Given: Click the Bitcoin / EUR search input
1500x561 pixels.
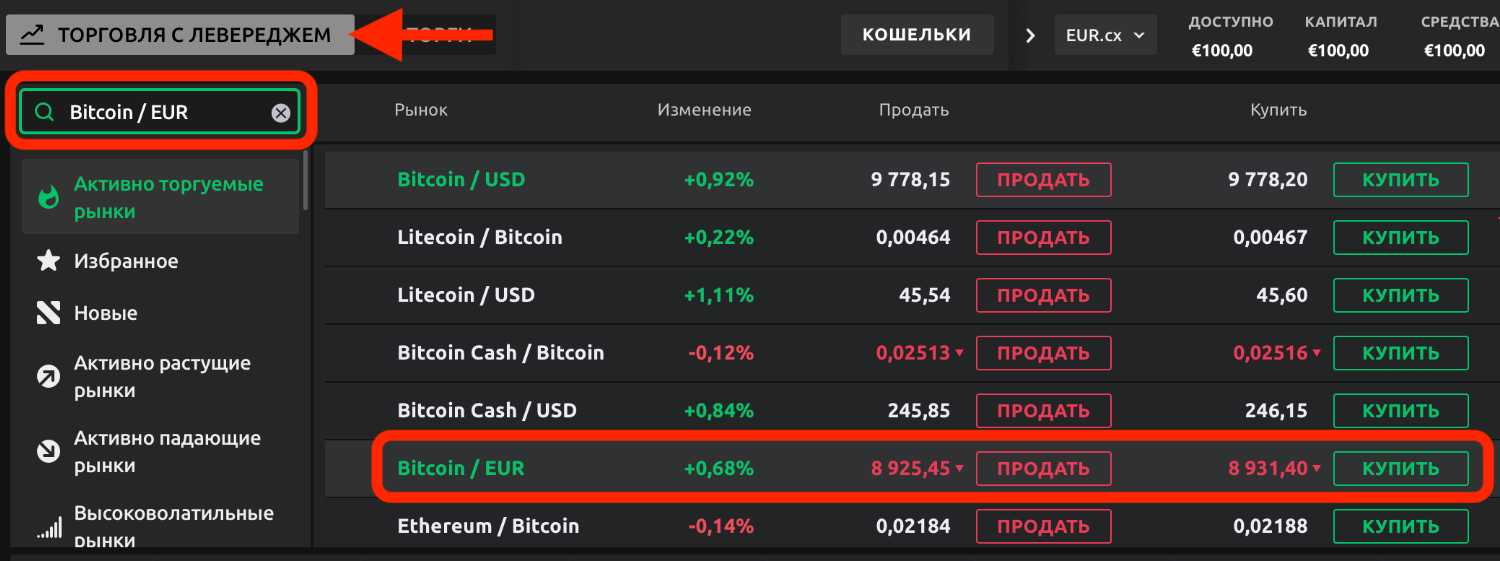Looking at the screenshot, I should 160,113.
